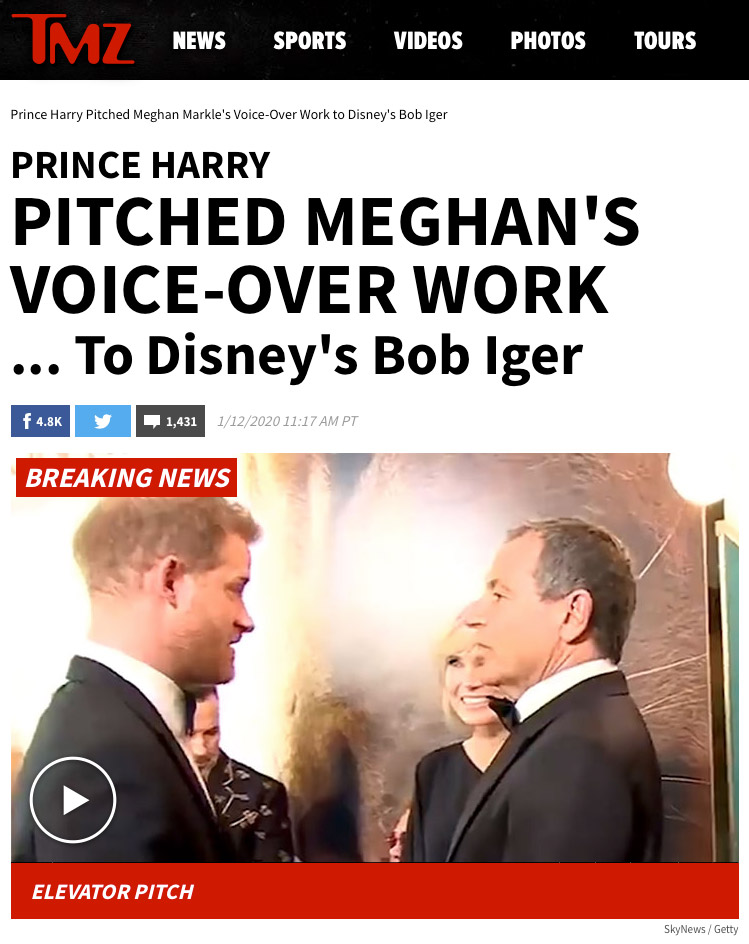
Task: Click the gray-haired man in the video still
Action: pos(560,692)
